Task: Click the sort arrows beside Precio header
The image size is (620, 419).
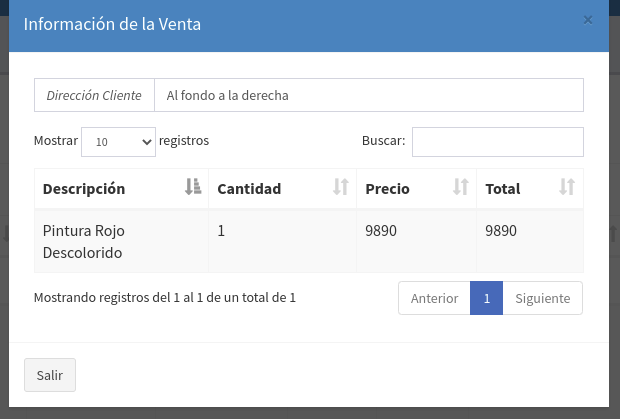Action: [461, 187]
